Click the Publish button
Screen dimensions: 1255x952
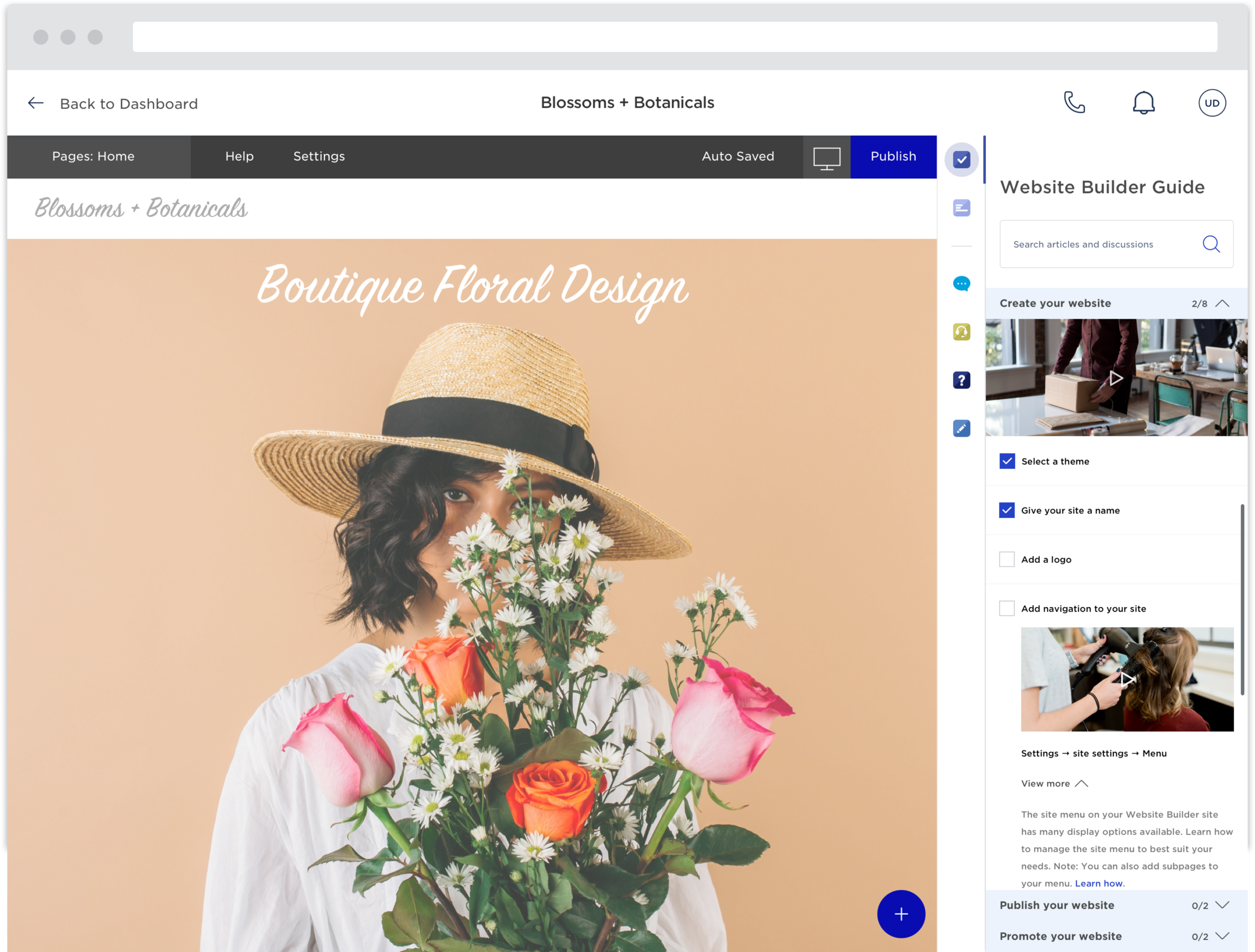coord(893,157)
